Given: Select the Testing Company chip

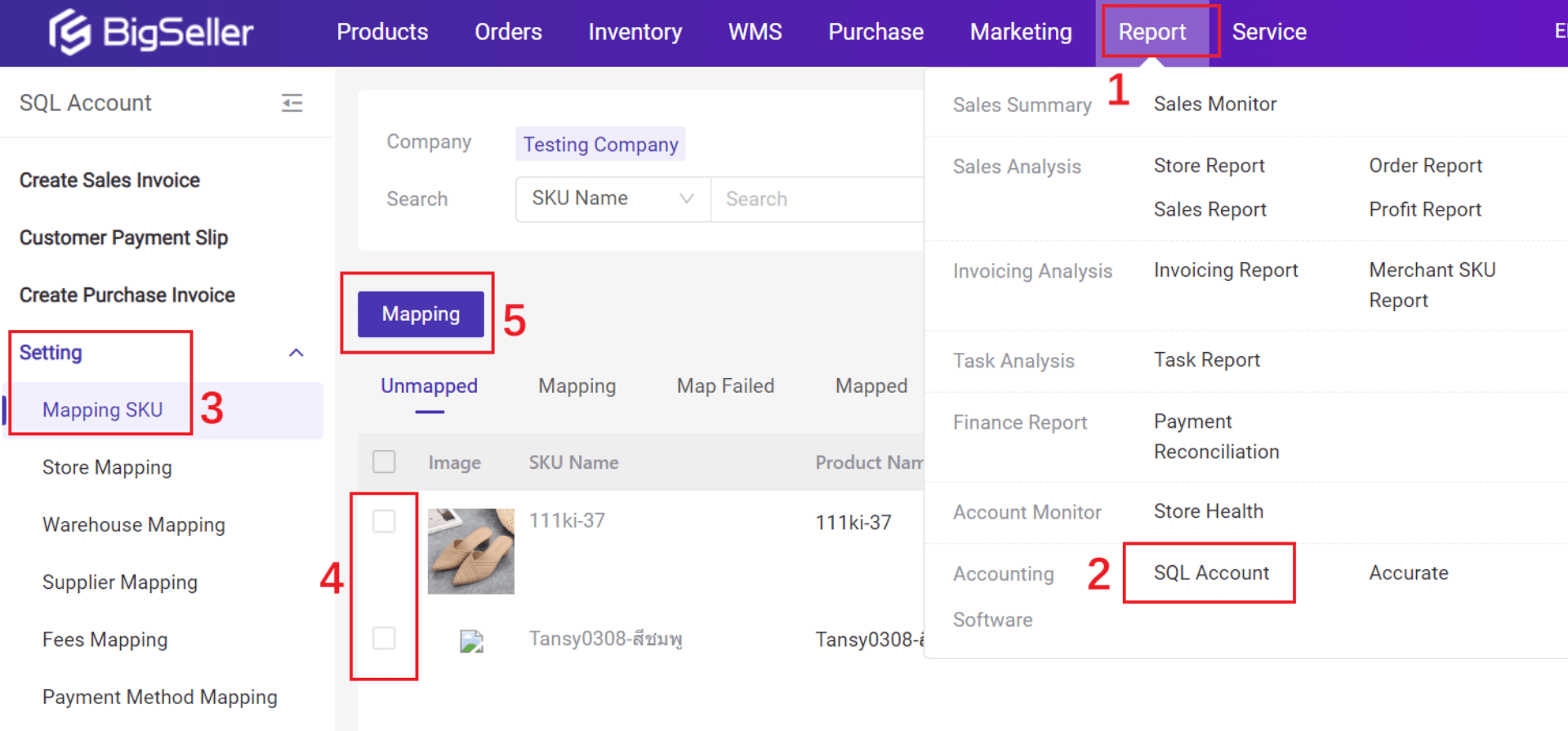Looking at the screenshot, I should pos(600,145).
